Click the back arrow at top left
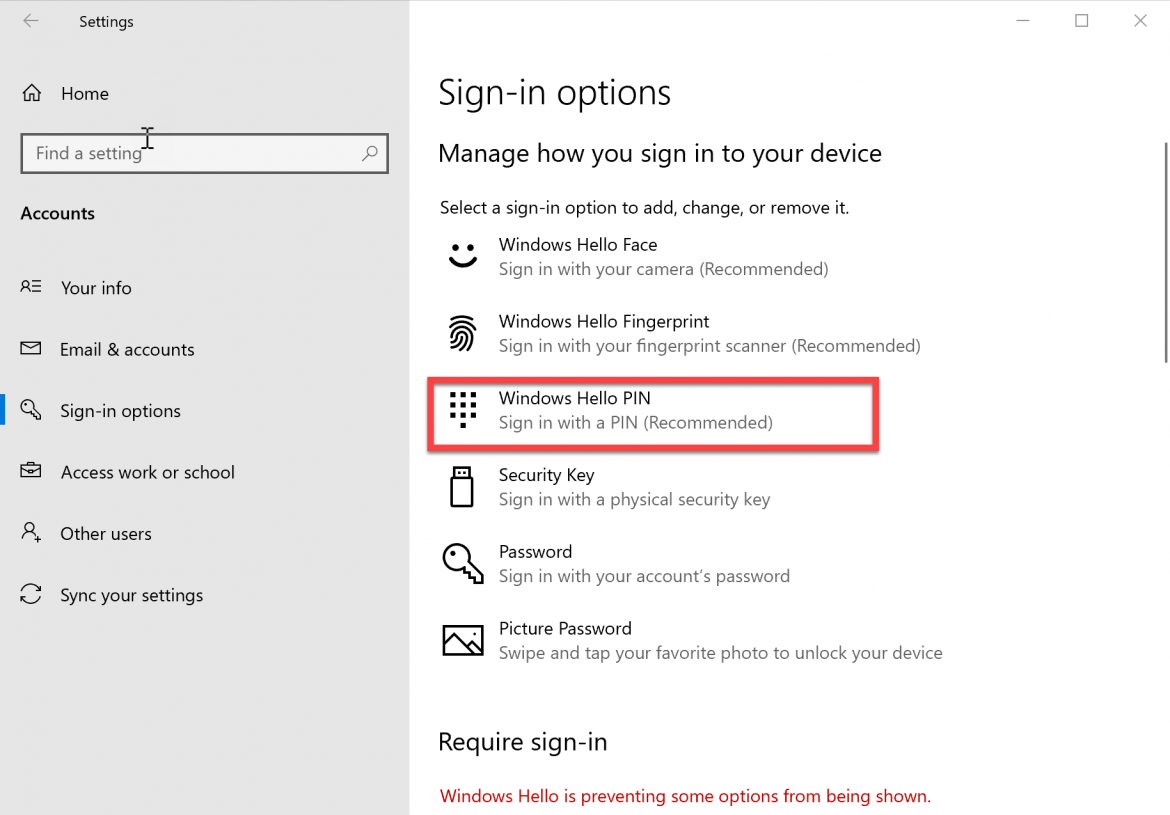Viewport: 1170px width, 815px height. pos(30,21)
